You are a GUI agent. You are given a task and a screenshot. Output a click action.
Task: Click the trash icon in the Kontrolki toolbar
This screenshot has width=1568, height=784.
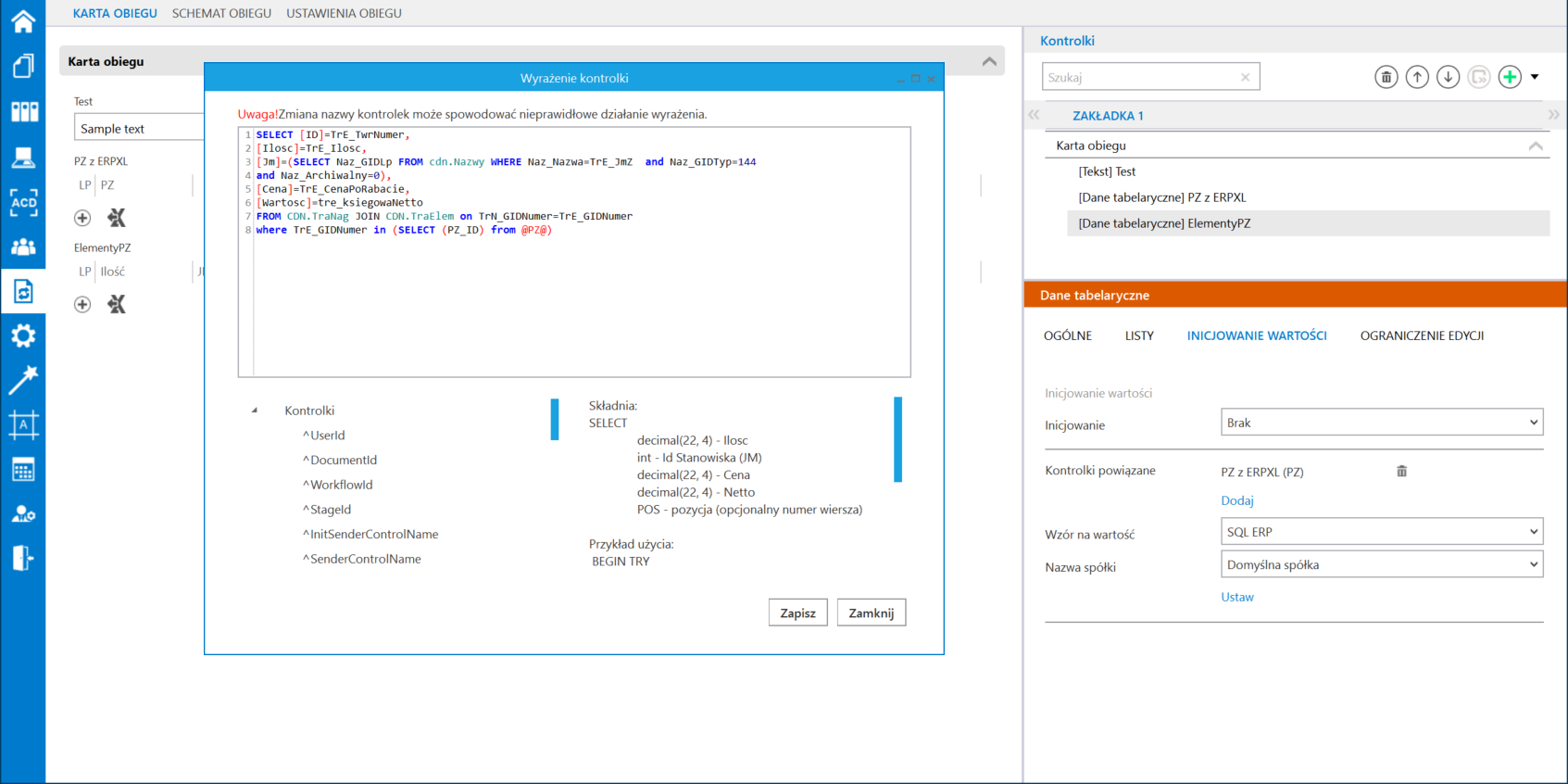click(1386, 77)
